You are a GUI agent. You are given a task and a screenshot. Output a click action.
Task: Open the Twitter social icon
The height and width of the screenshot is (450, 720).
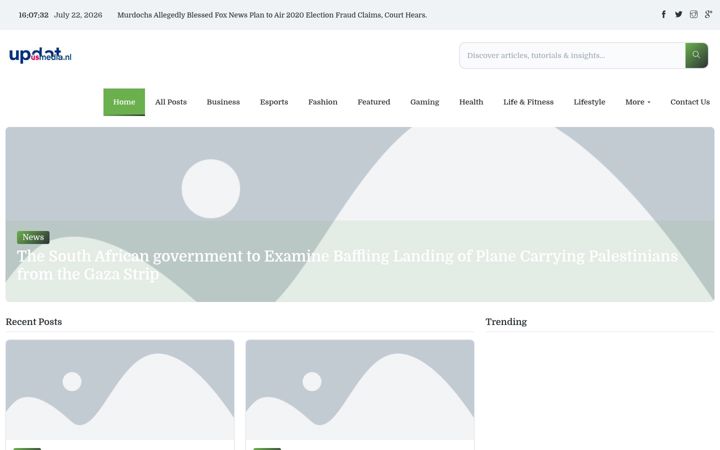(678, 14)
